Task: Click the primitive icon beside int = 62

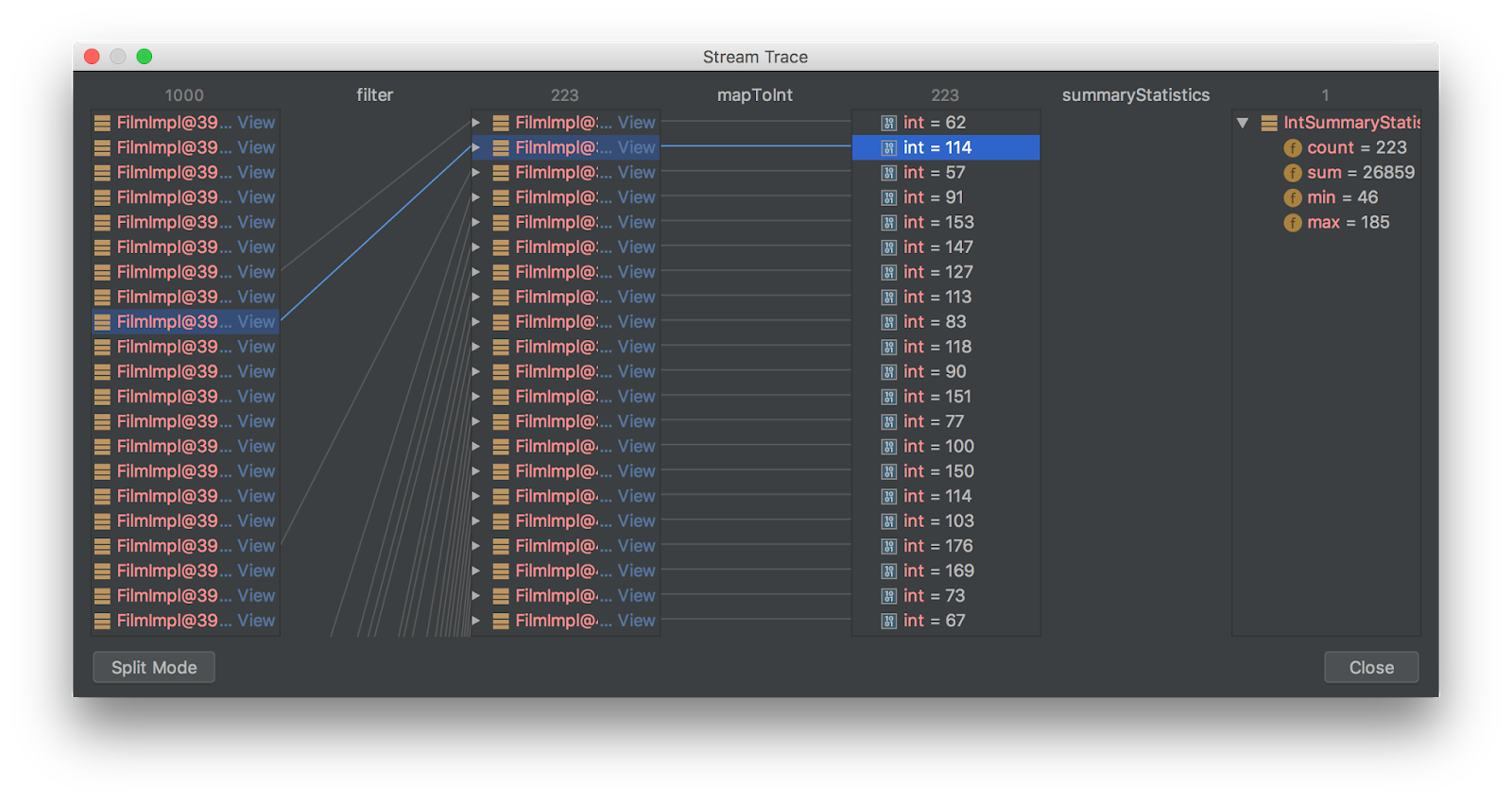Action: pos(888,123)
